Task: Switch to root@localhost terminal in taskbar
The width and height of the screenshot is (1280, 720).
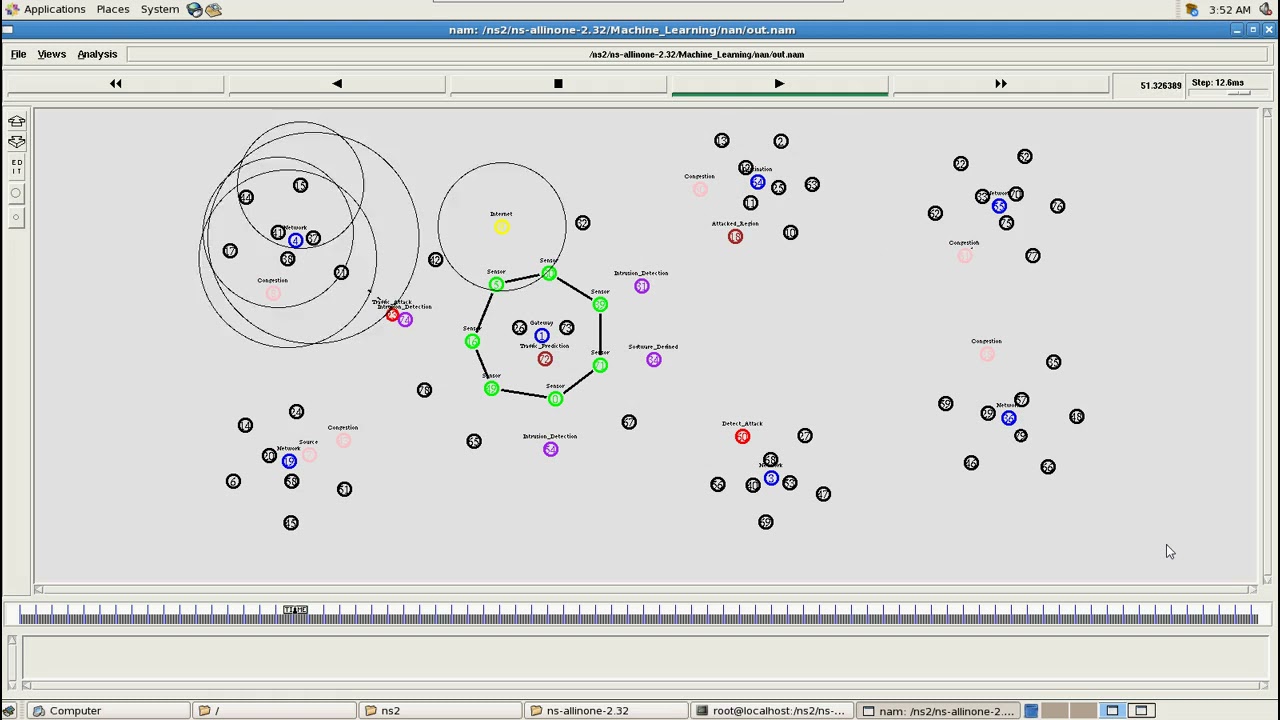Action: [x=771, y=711]
